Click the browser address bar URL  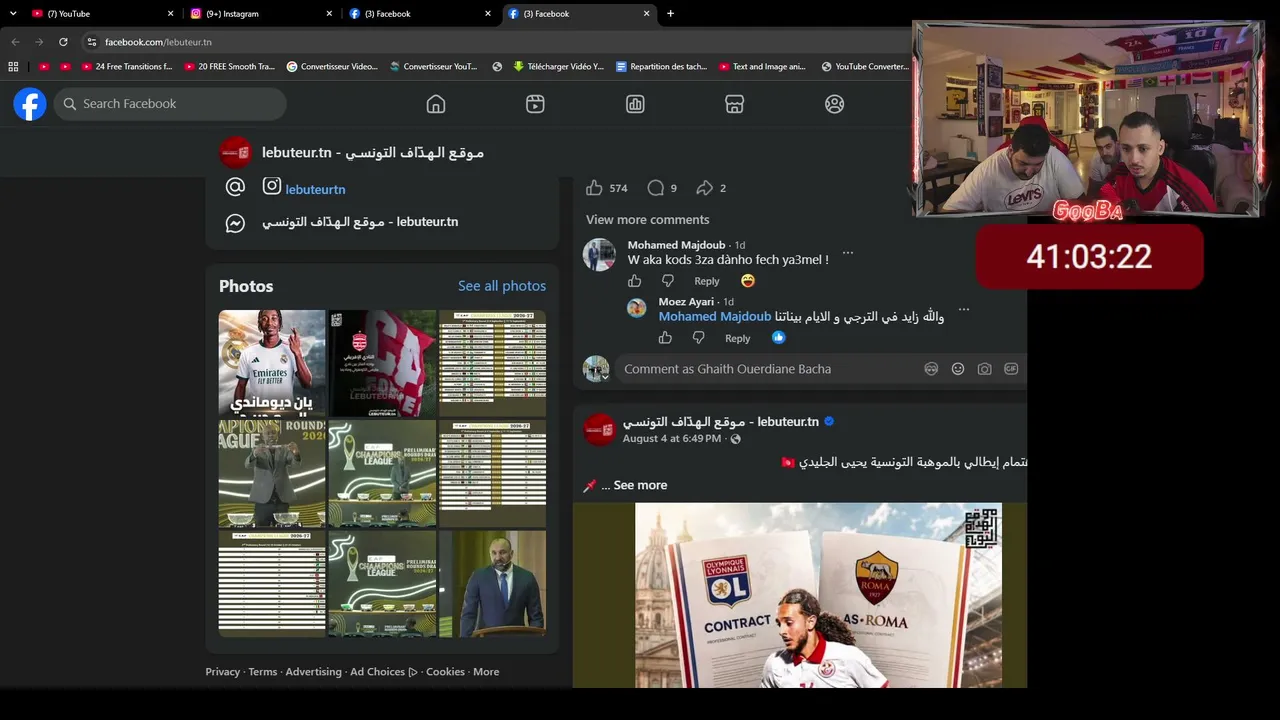point(158,42)
